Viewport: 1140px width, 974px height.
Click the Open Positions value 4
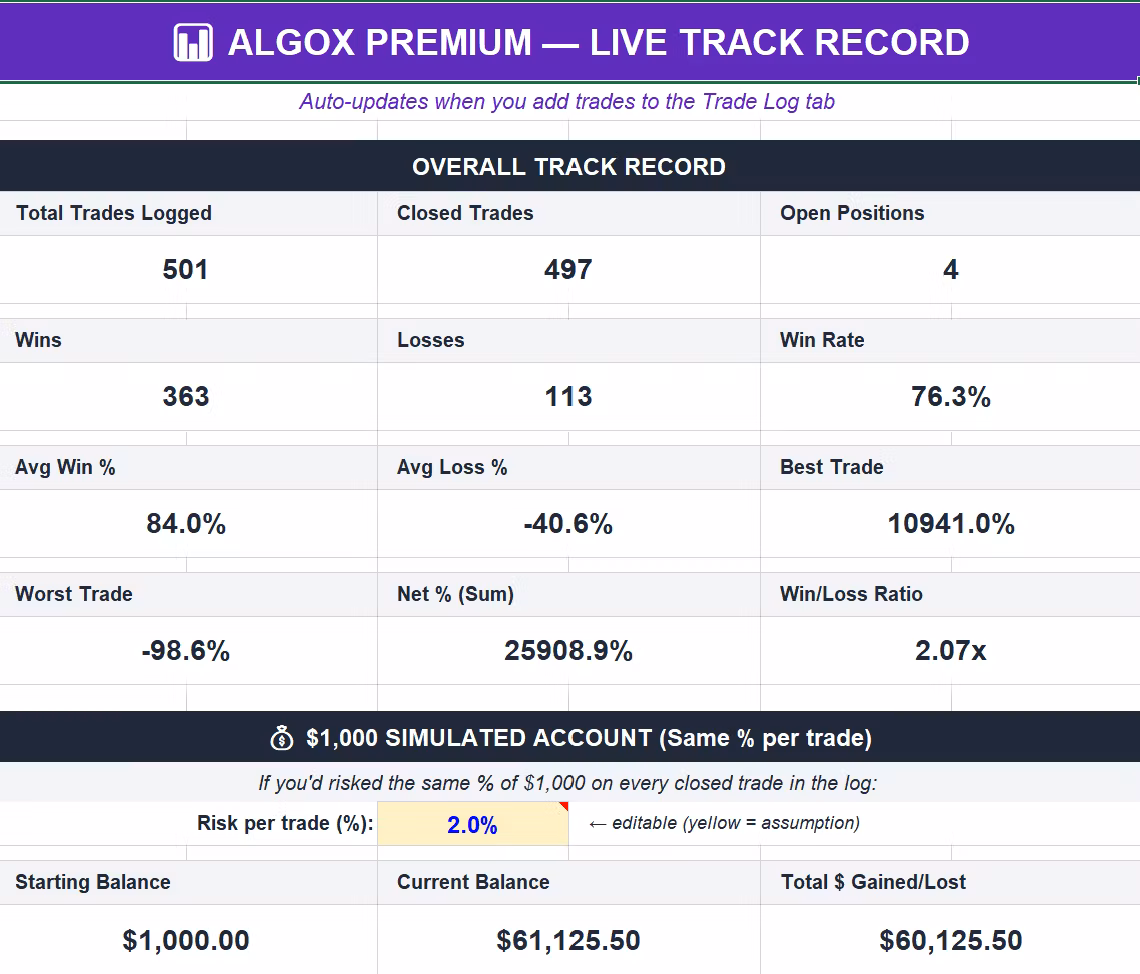click(950, 270)
